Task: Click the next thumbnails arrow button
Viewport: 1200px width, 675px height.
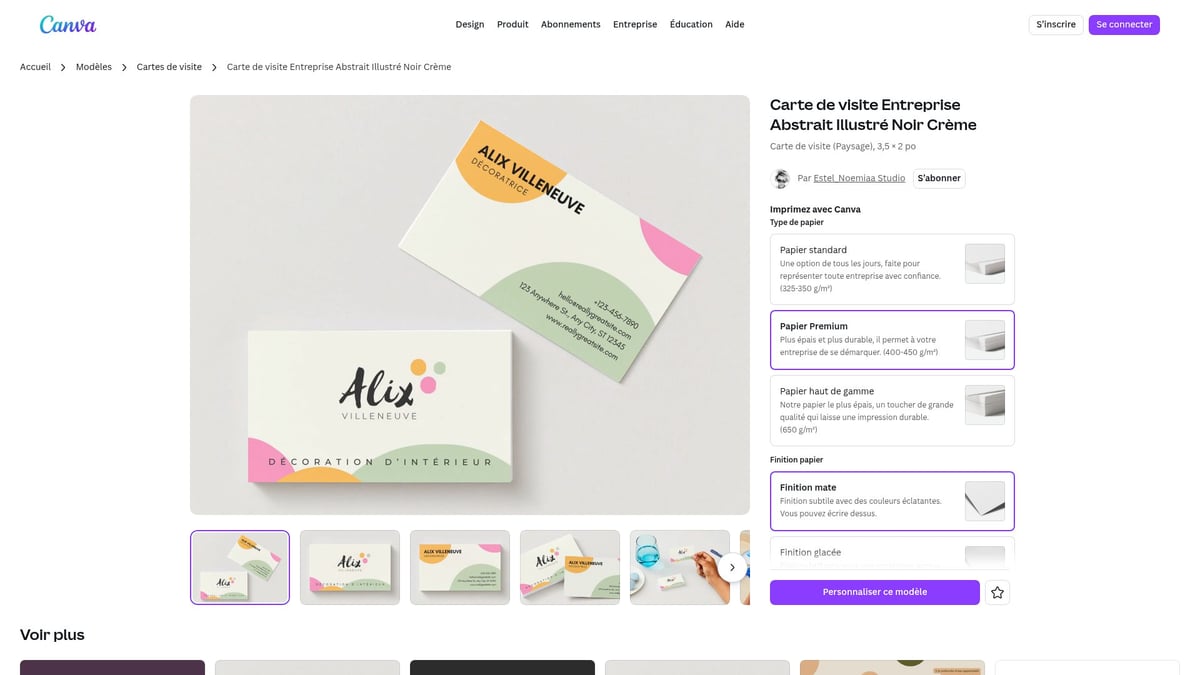Action: coord(732,567)
